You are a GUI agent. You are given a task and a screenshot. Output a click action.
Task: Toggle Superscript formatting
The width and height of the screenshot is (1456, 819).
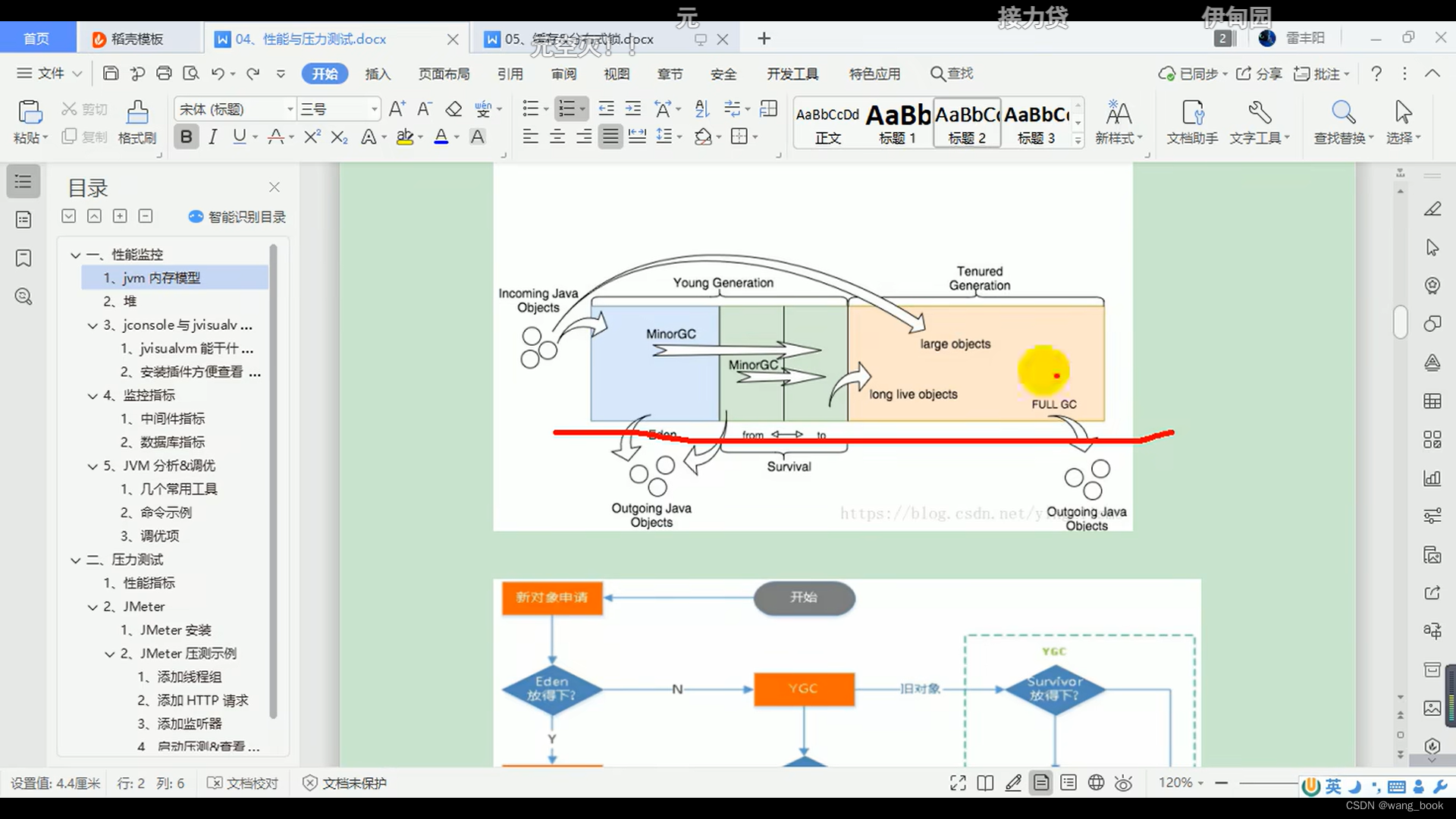coord(312,136)
